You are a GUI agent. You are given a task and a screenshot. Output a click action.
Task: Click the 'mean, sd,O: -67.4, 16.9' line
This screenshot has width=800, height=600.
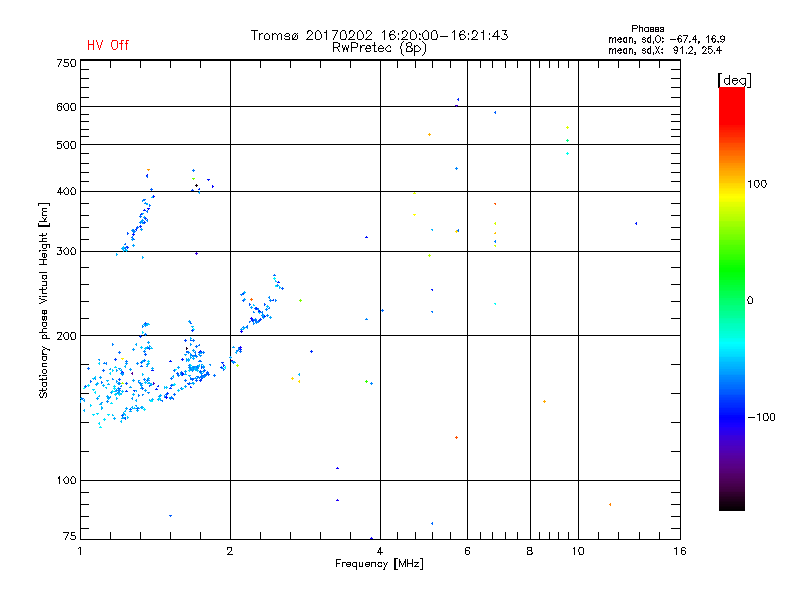coord(666,39)
